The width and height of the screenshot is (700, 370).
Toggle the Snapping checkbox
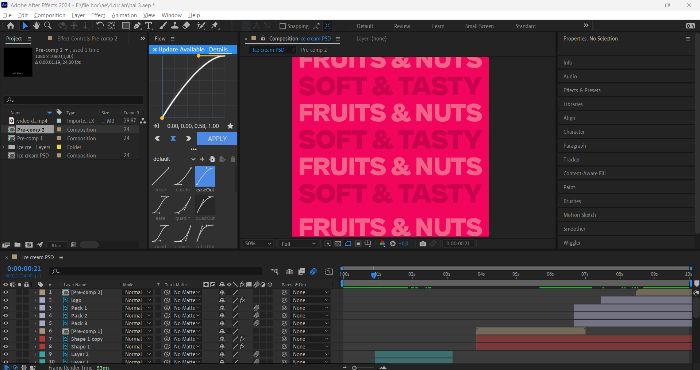pos(282,26)
